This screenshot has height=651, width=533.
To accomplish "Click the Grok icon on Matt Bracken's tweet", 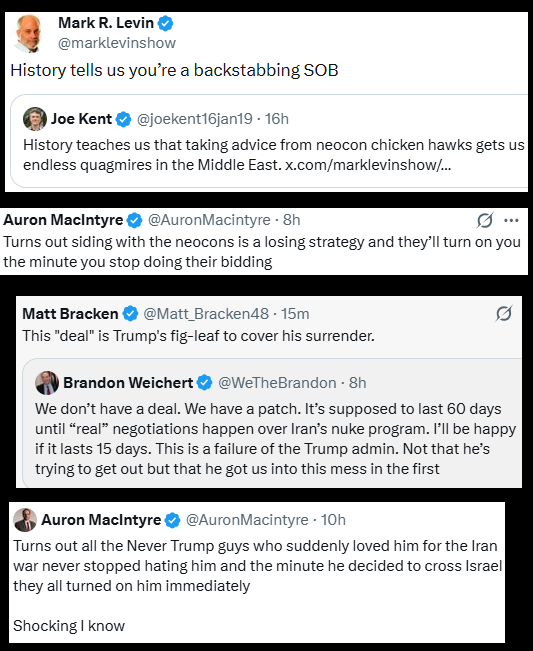I will 504,314.
